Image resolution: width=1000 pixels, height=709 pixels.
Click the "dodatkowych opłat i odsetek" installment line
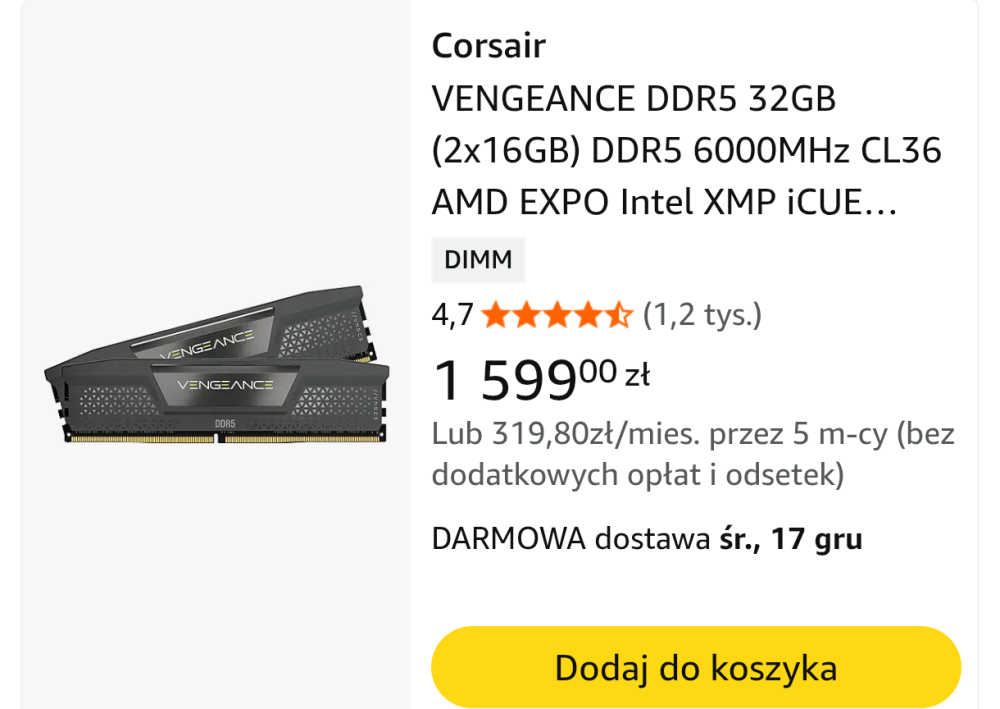pyautogui.click(x=637, y=475)
